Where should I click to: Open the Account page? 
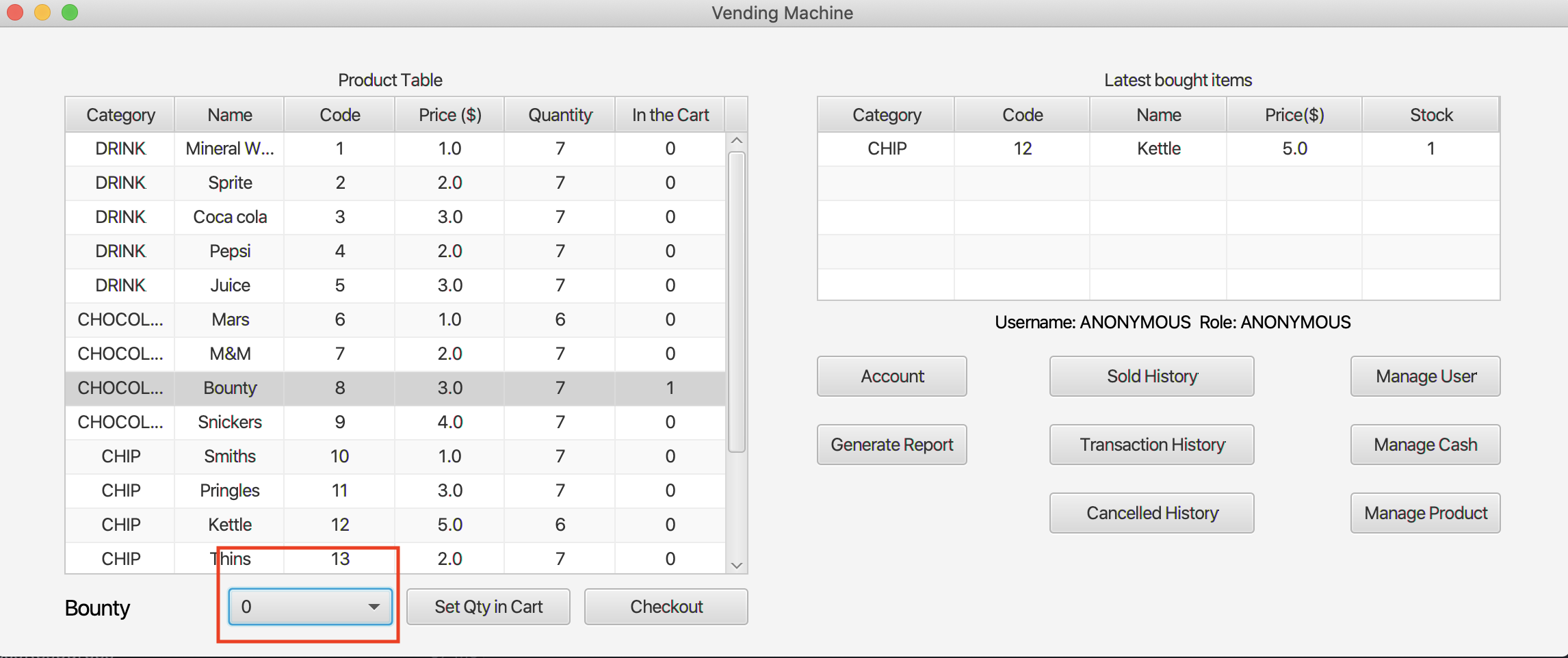pos(891,376)
